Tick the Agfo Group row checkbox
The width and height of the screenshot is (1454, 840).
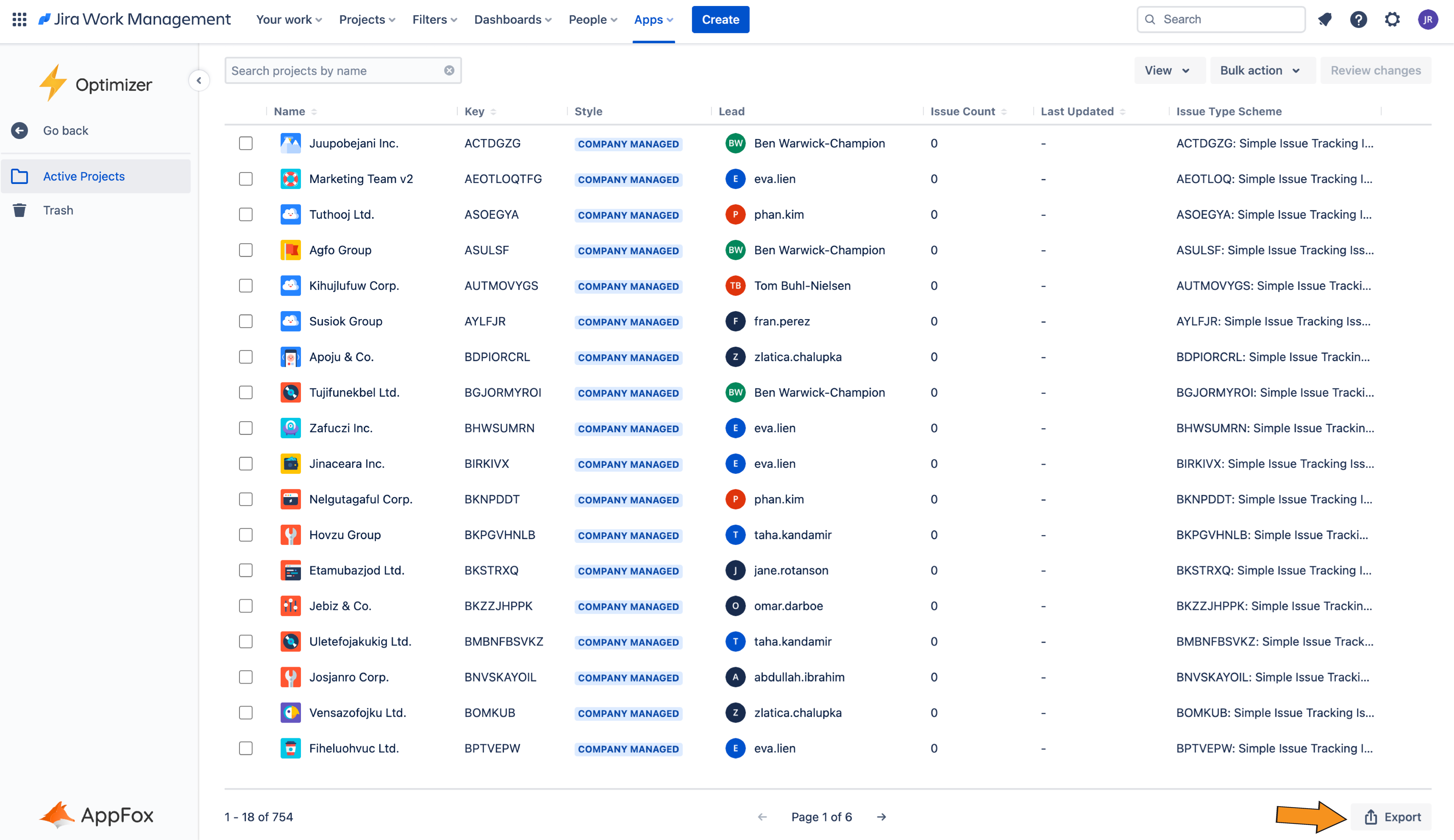click(246, 250)
